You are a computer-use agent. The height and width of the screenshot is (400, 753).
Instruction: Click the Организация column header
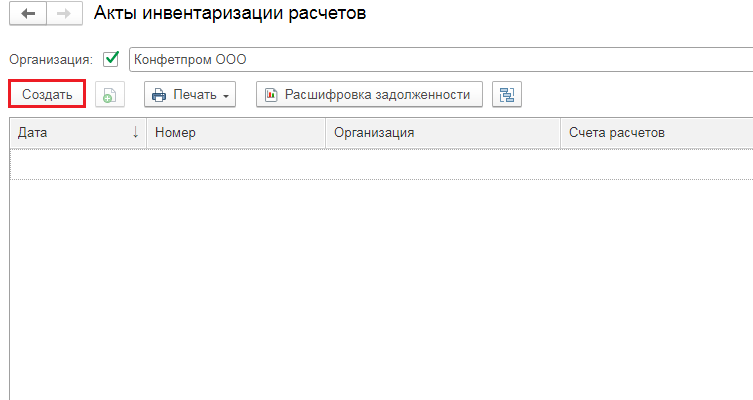point(441,132)
